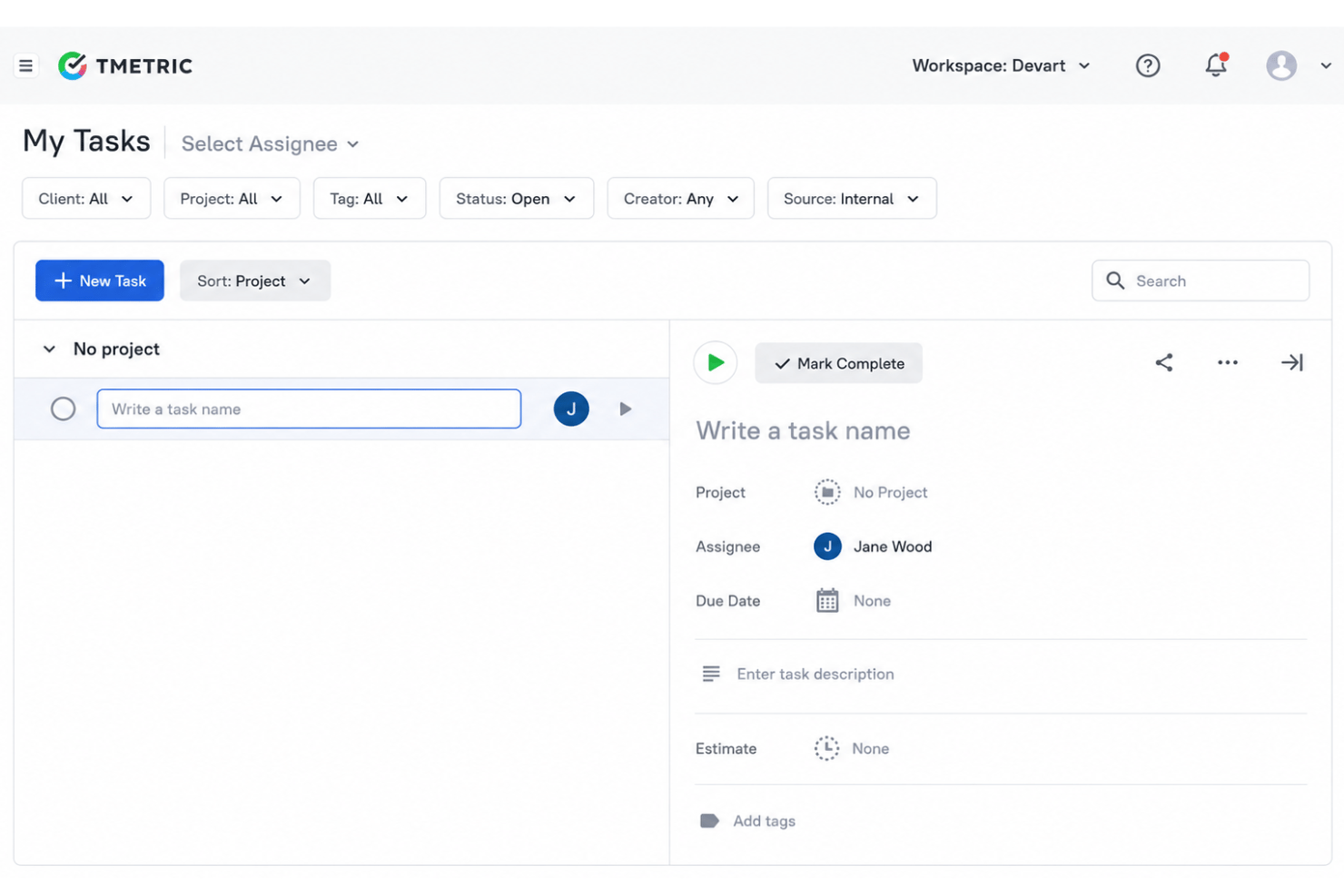Start timer with gray play arrow in task row
Image resolution: width=1344 pixels, height=896 pixels.
tap(626, 409)
